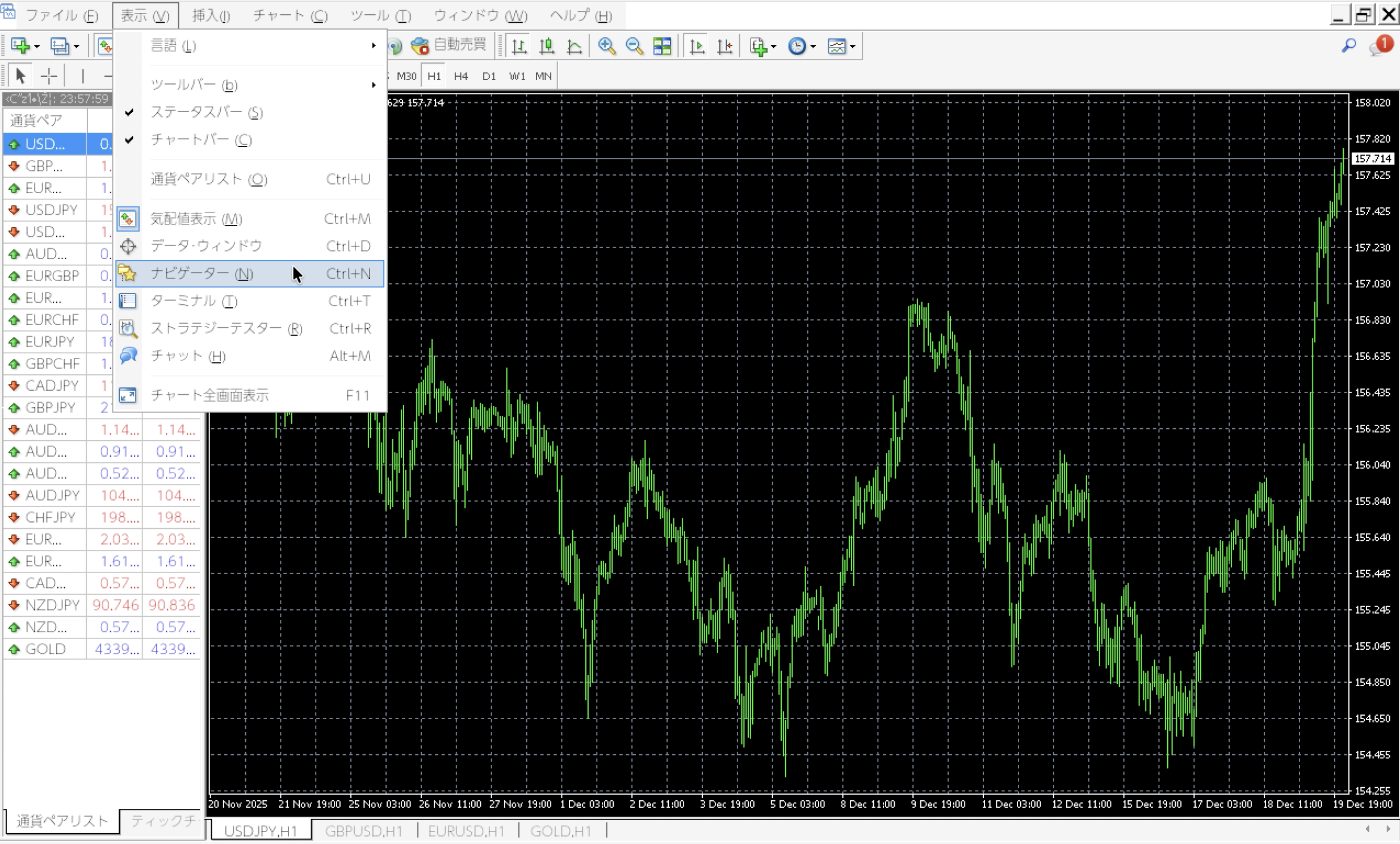
Task: Switch chart to line chart view
Action: click(575, 46)
